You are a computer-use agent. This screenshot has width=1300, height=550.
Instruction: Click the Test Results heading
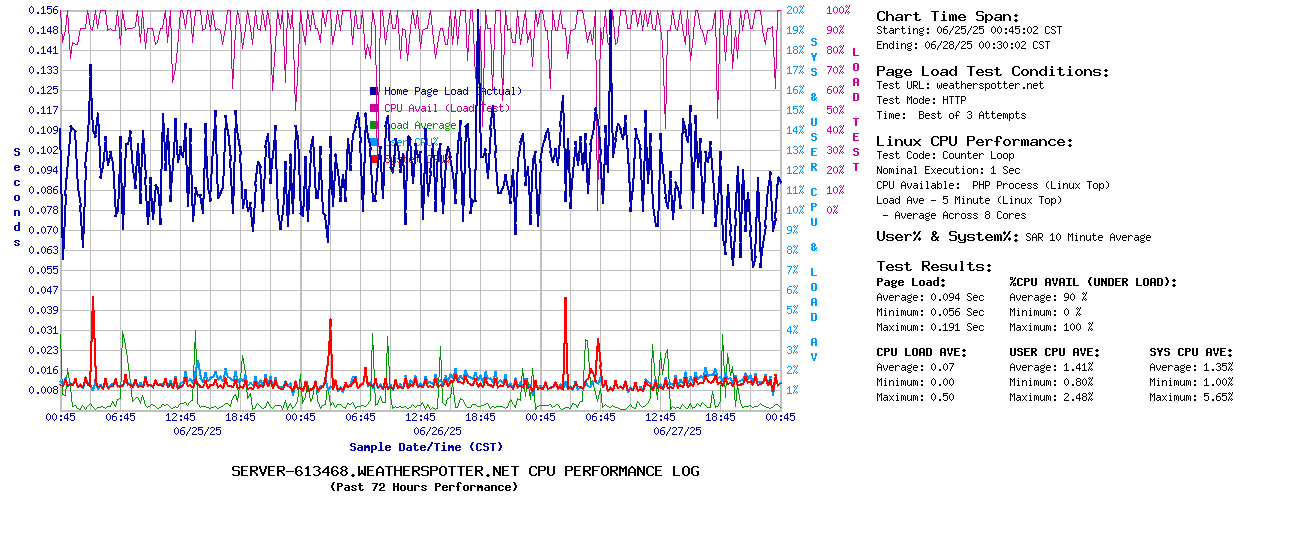[x=934, y=267]
